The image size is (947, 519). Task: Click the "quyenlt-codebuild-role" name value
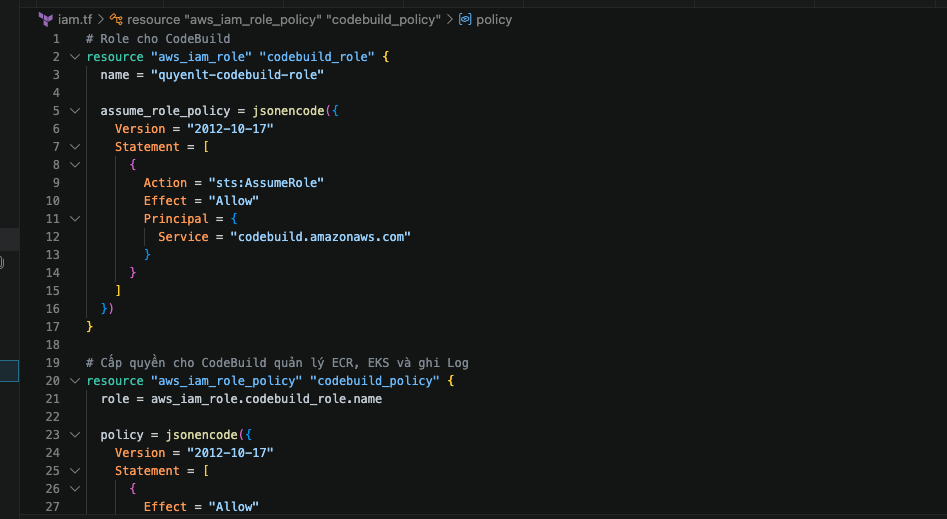(x=236, y=75)
